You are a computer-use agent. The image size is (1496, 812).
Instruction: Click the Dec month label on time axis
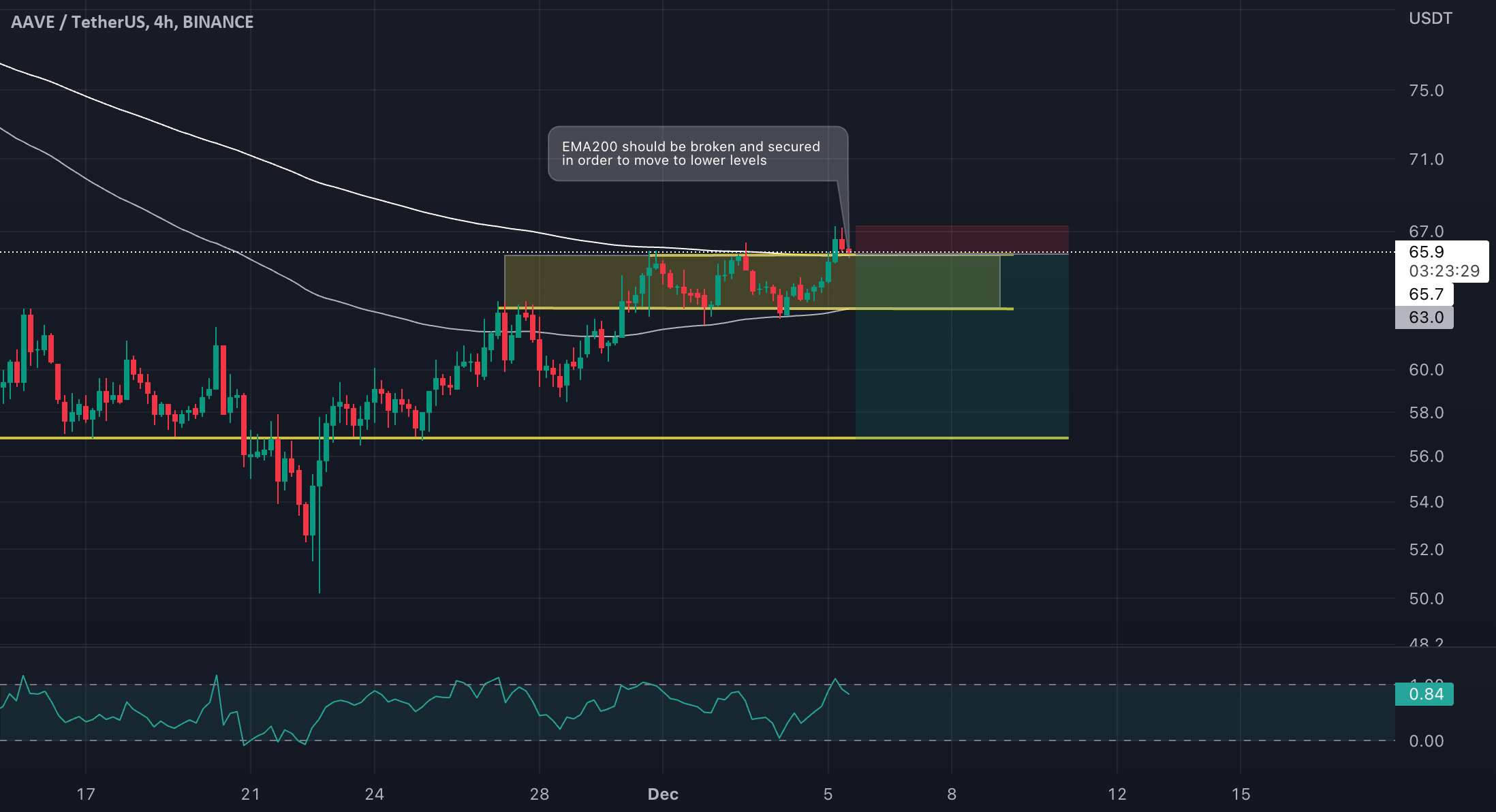click(x=663, y=794)
